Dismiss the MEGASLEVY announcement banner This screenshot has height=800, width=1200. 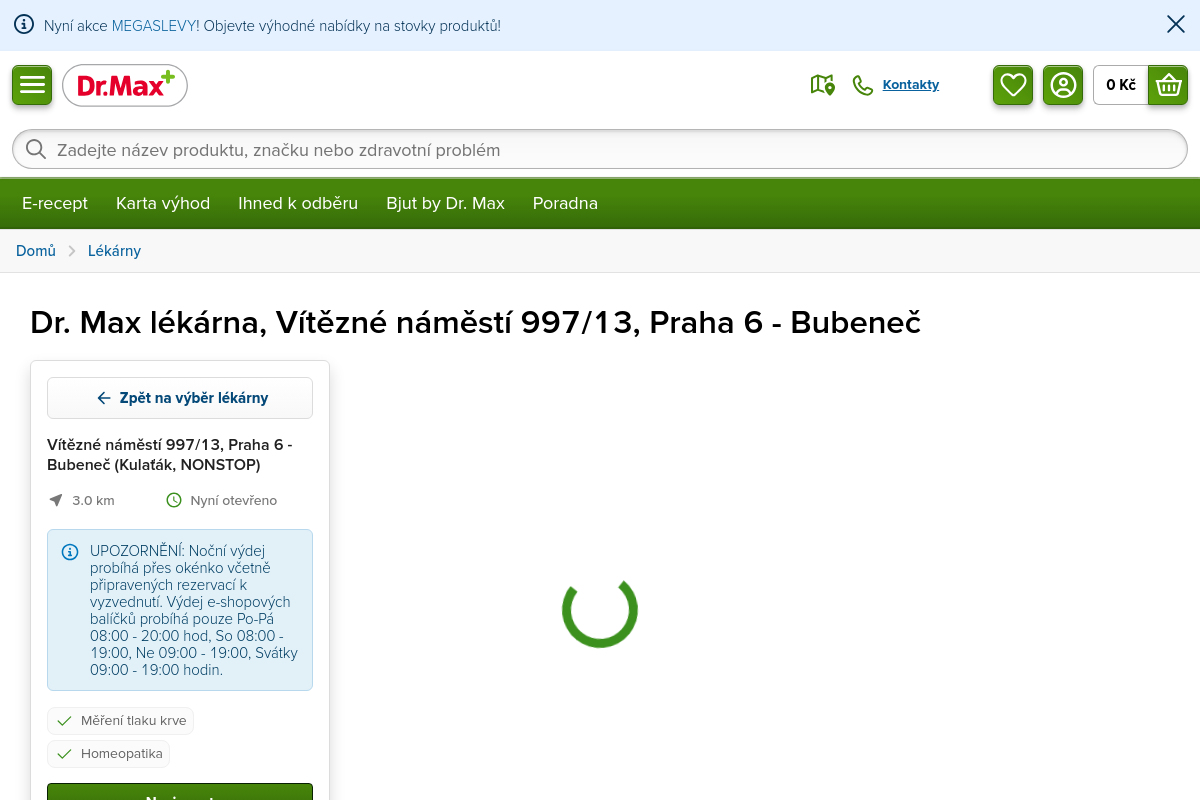[x=1176, y=25]
